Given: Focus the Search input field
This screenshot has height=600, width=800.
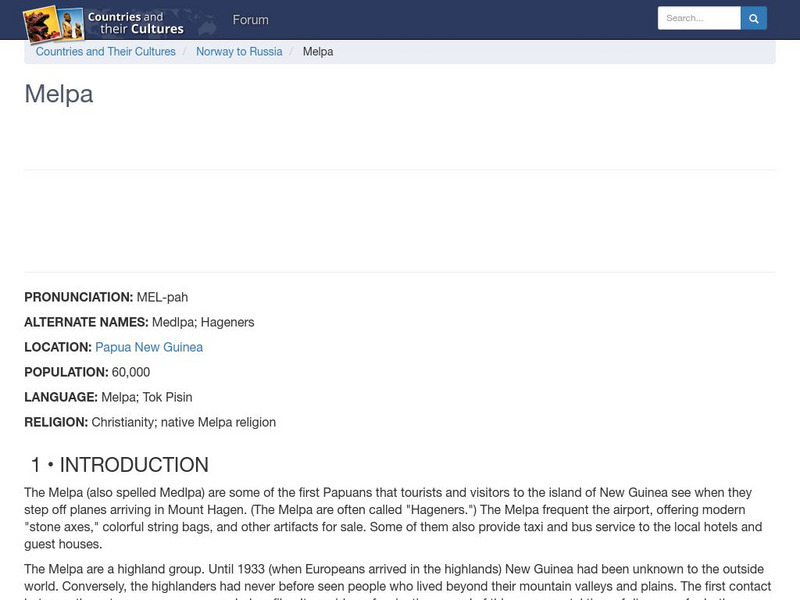Looking at the screenshot, I should pos(699,18).
